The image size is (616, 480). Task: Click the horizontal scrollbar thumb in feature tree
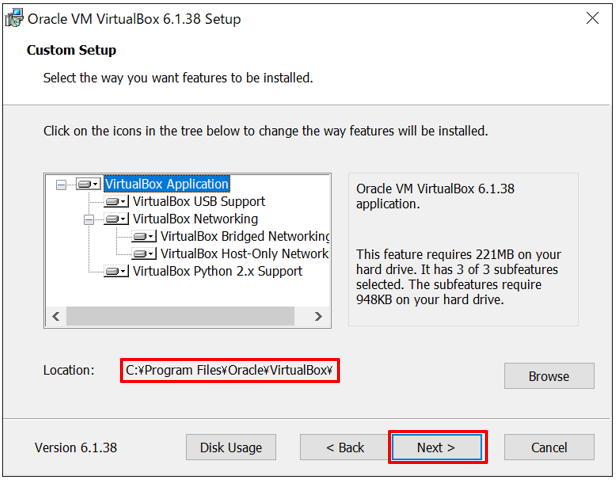(x=180, y=316)
